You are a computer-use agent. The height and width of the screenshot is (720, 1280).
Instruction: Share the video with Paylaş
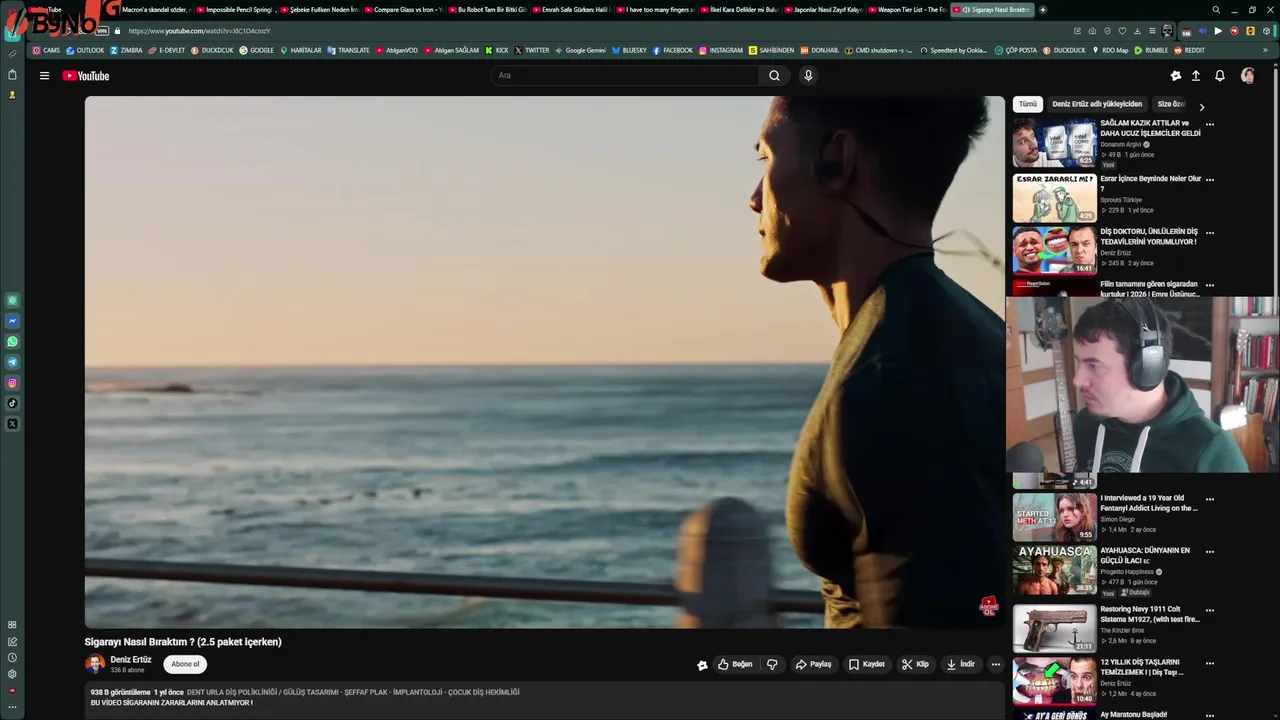pos(813,664)
